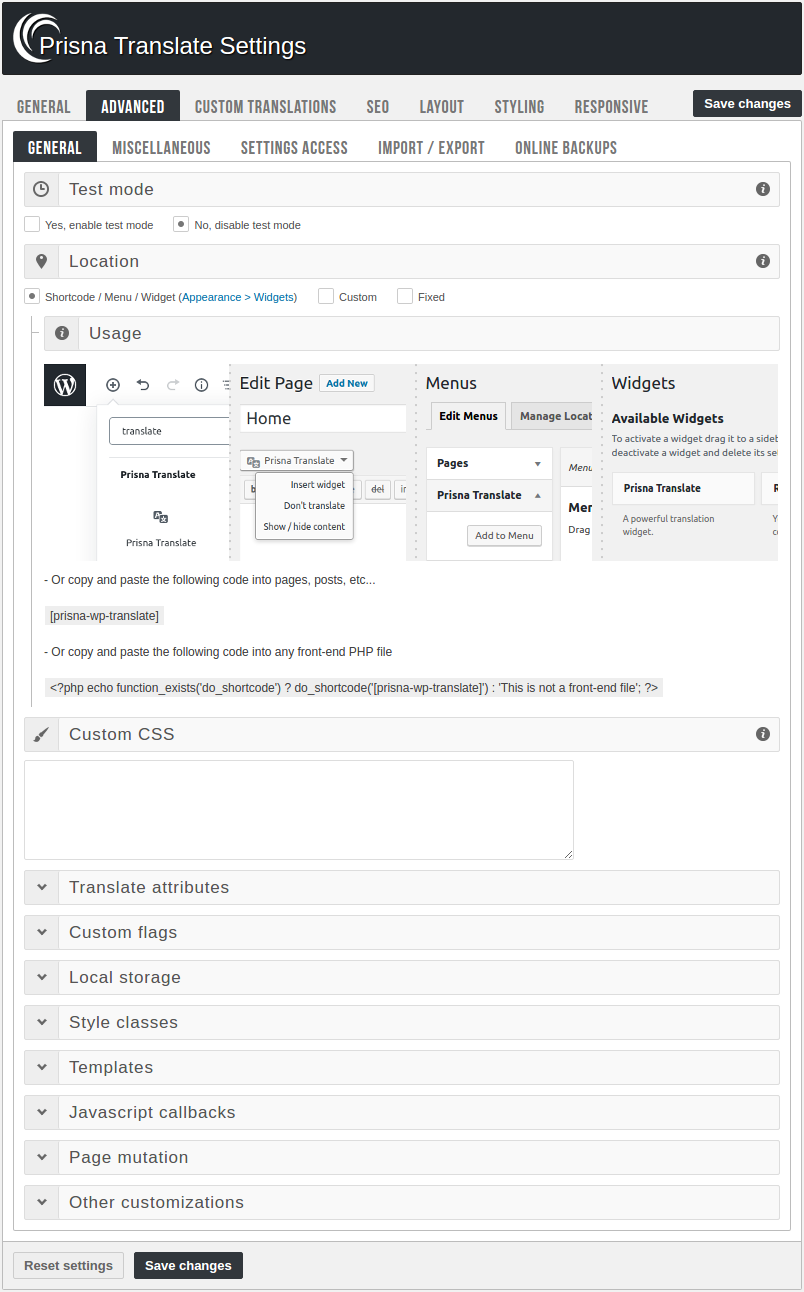Select the No, disable test mode radio button
This screenshot has height=1292, width=804.
180,224
